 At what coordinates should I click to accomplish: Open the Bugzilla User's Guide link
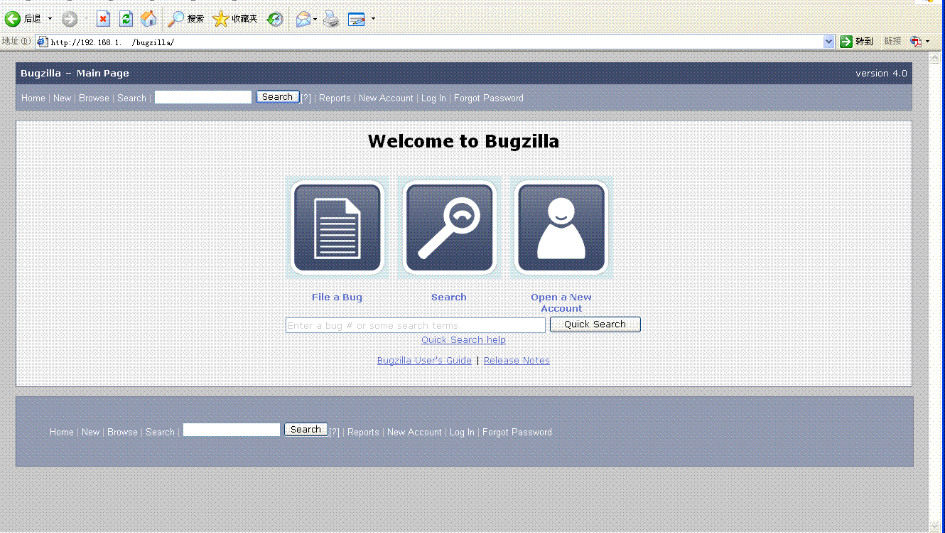pyautogui.click(x=424, y=360)
